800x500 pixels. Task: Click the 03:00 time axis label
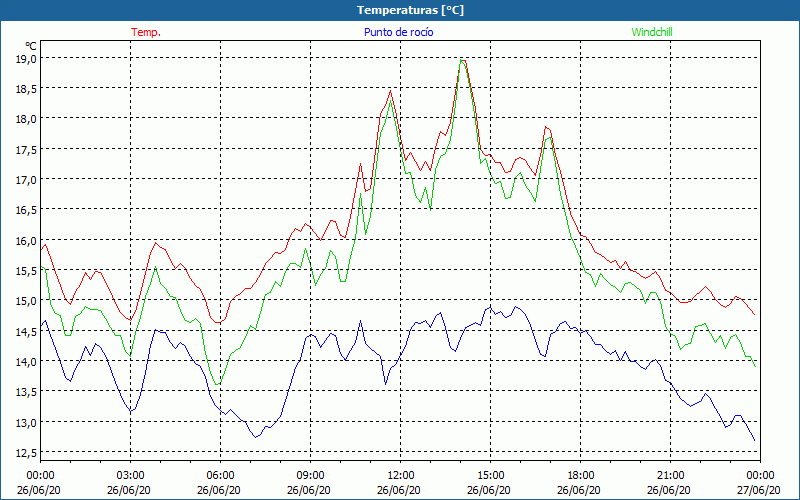click(x=131, y=476)
